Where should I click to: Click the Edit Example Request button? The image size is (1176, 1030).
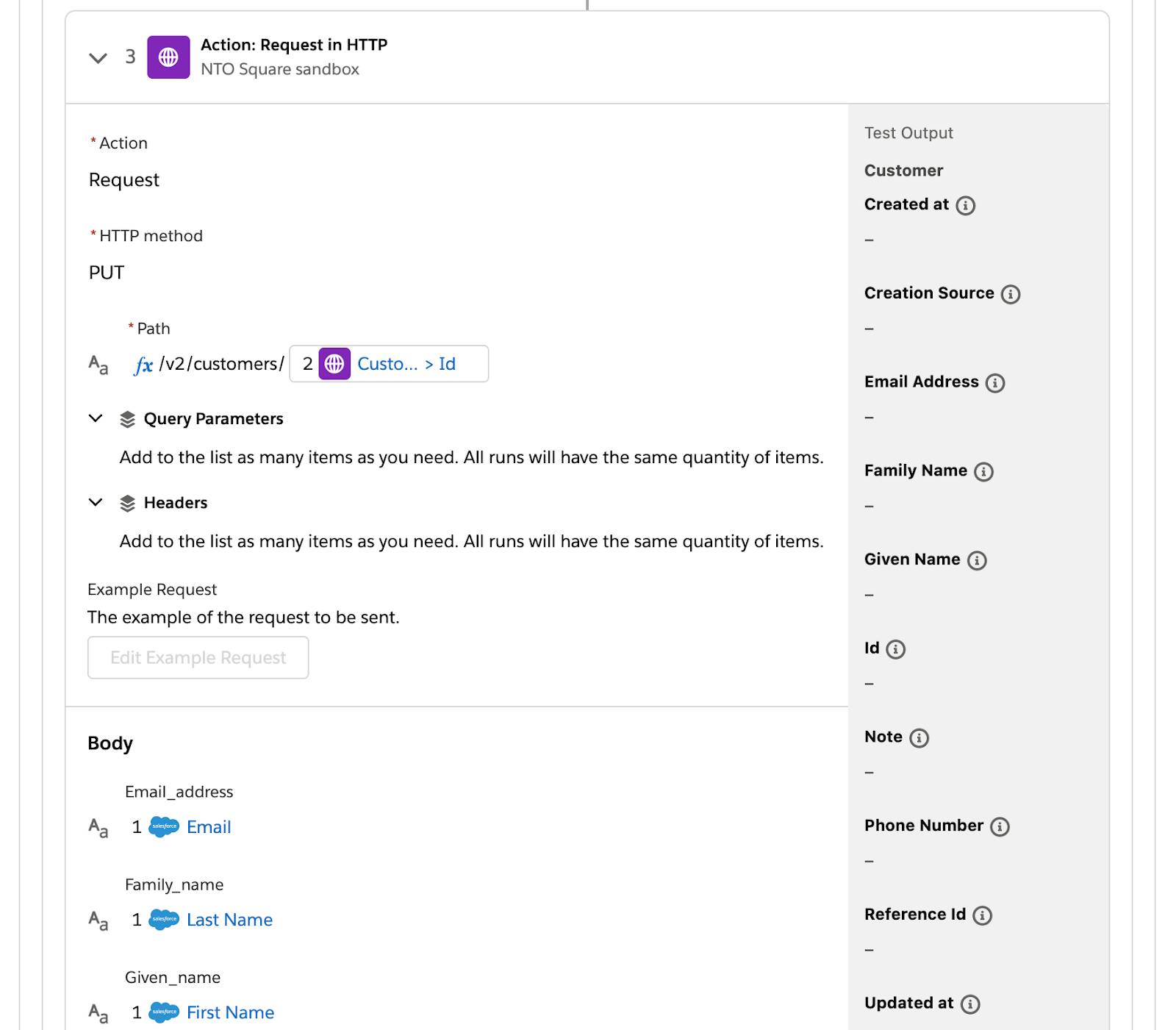point(198,657)
